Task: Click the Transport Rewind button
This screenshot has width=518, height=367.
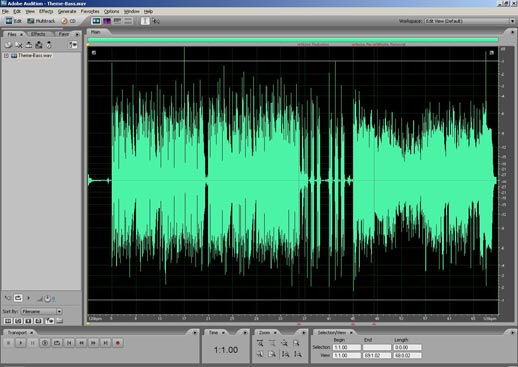Action: coord(81,343)
